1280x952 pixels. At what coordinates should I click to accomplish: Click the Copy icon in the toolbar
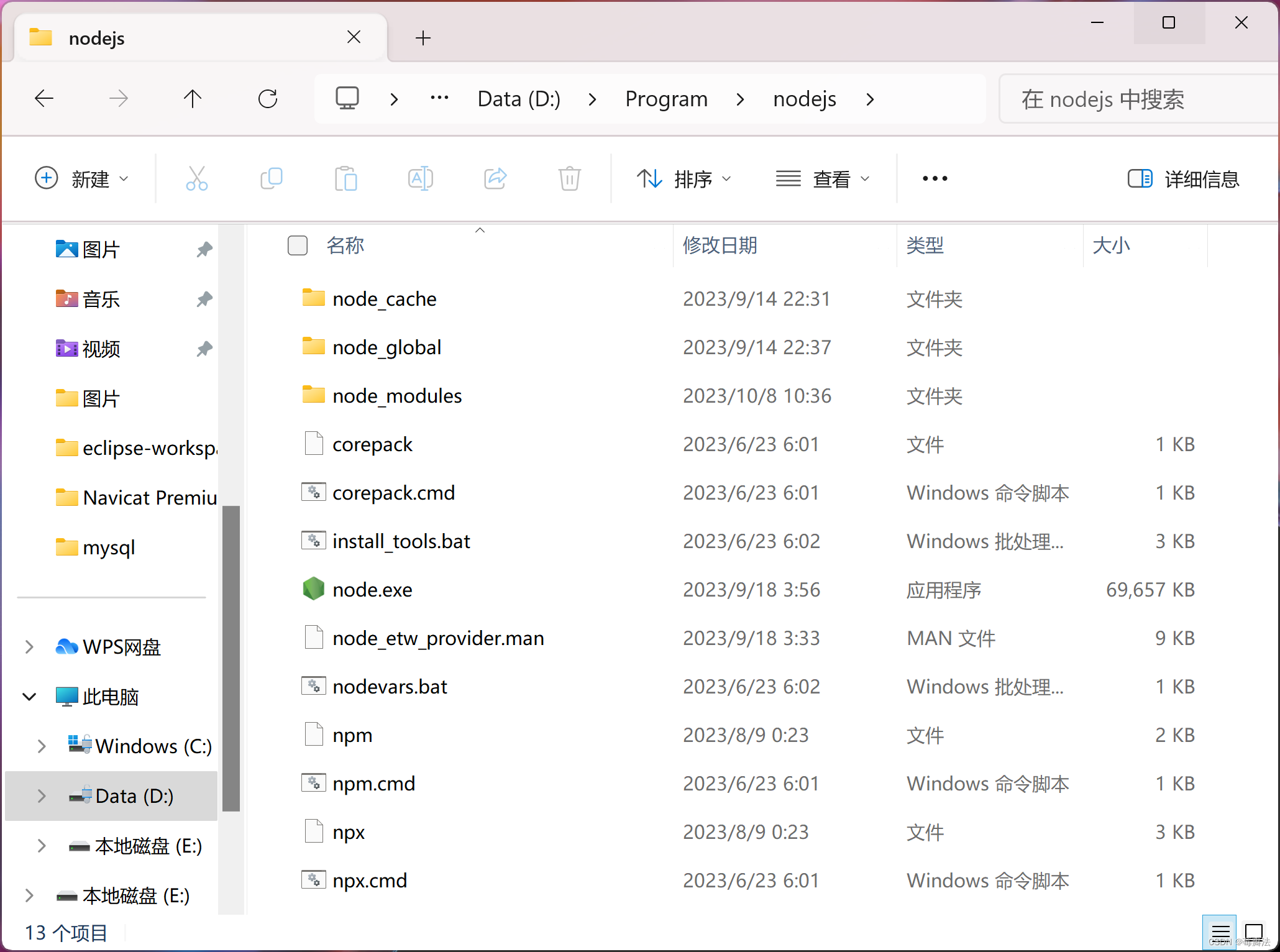(272, 178)
